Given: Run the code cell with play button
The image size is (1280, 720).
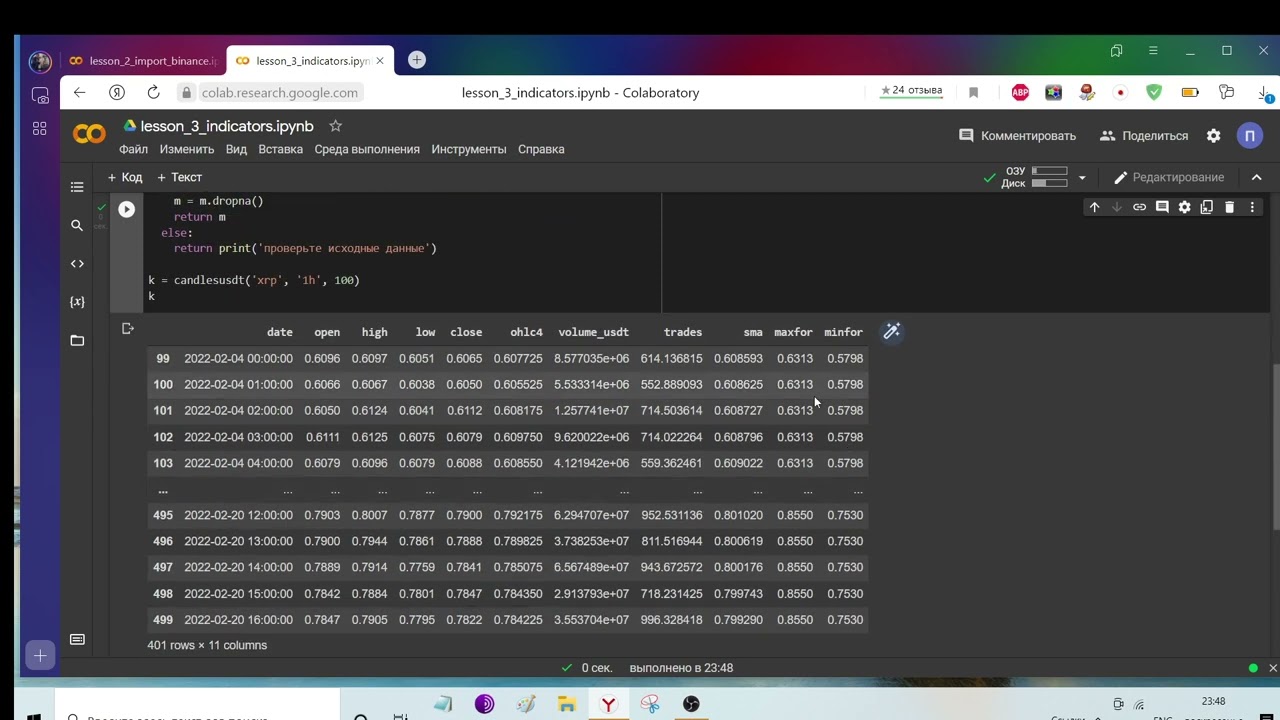Looking at the screenshot, I should tap(126, 209).
